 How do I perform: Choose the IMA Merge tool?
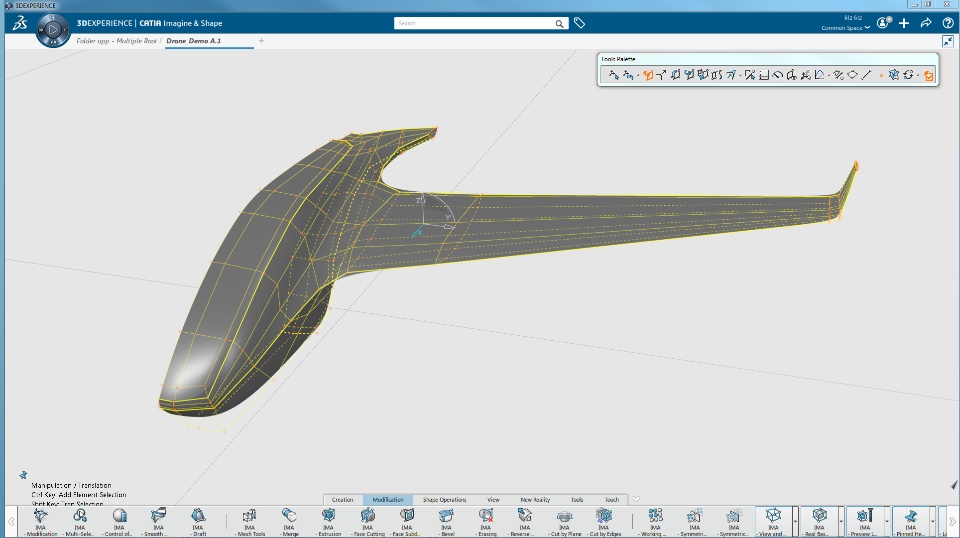(x=289, y=522)
